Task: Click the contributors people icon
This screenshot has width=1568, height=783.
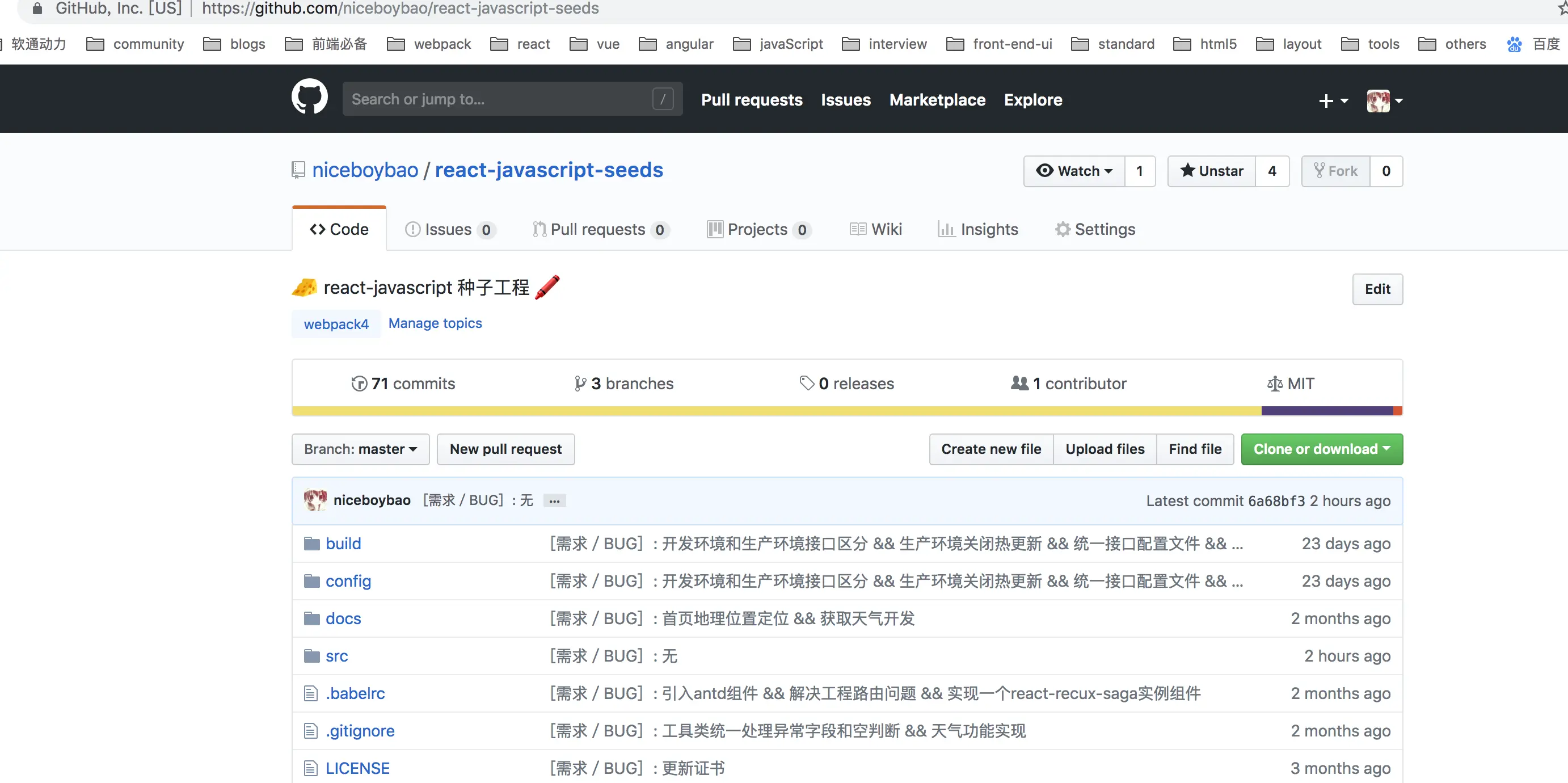Action: (x=1019, y=383)
